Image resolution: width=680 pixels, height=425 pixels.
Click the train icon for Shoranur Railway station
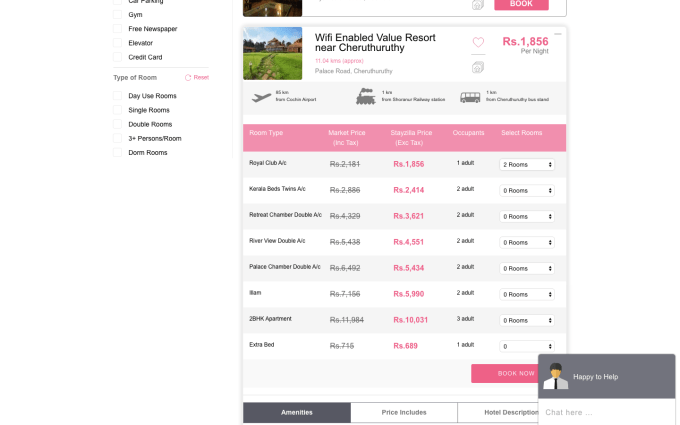366,97
